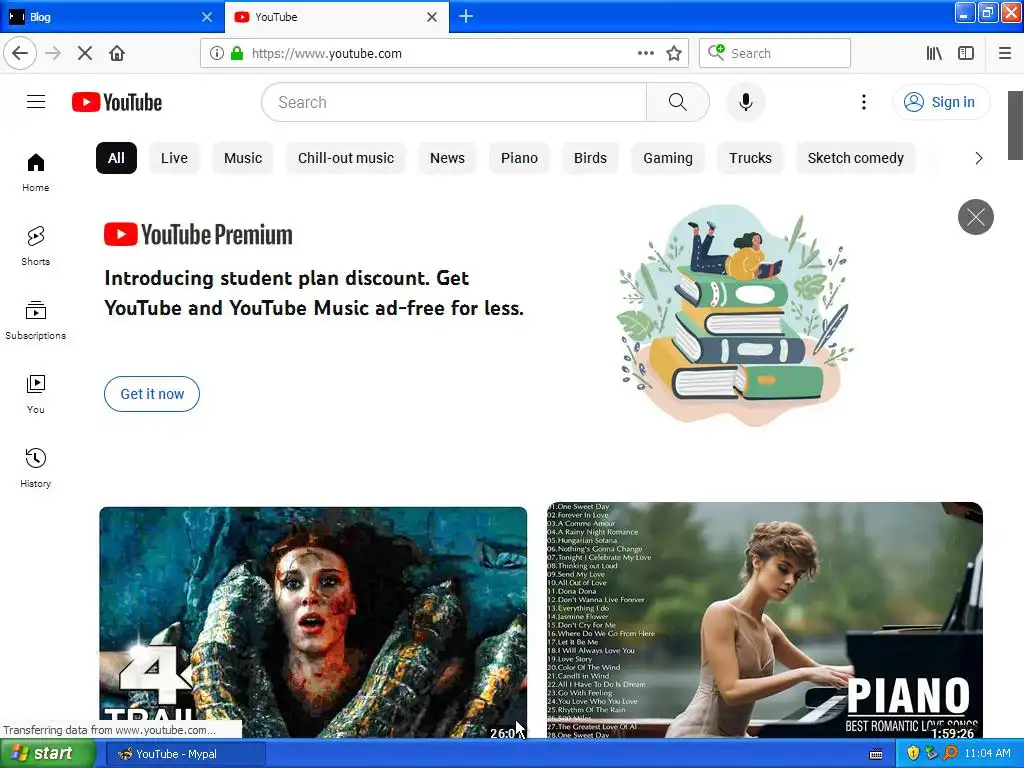Open the trailer video thumbnail
The image size is (1024, 768).
[x=313, y=622]
